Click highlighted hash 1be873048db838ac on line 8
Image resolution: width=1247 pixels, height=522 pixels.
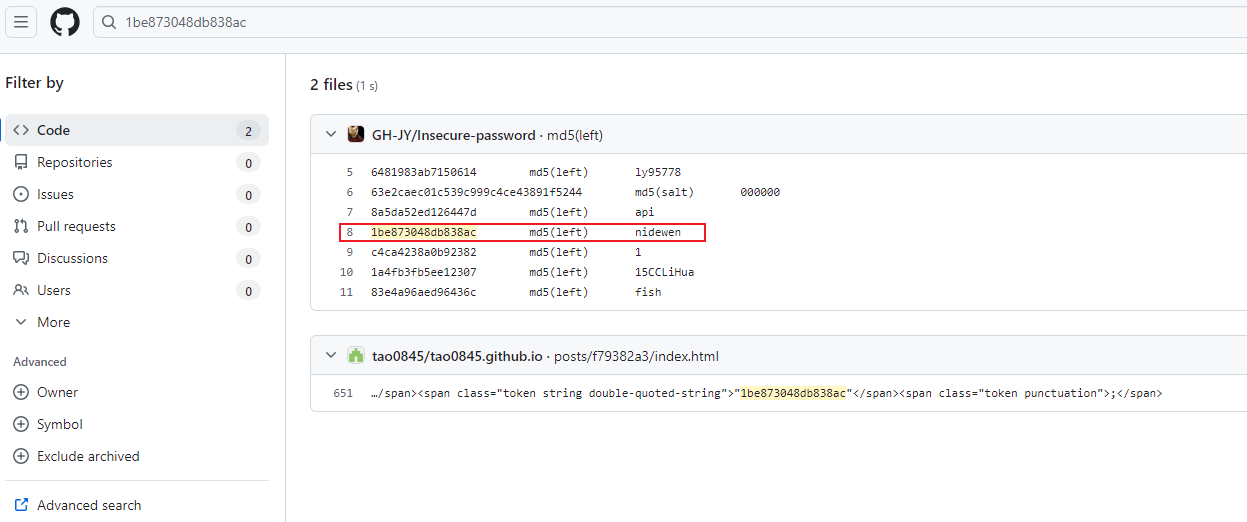pos(424,232)
